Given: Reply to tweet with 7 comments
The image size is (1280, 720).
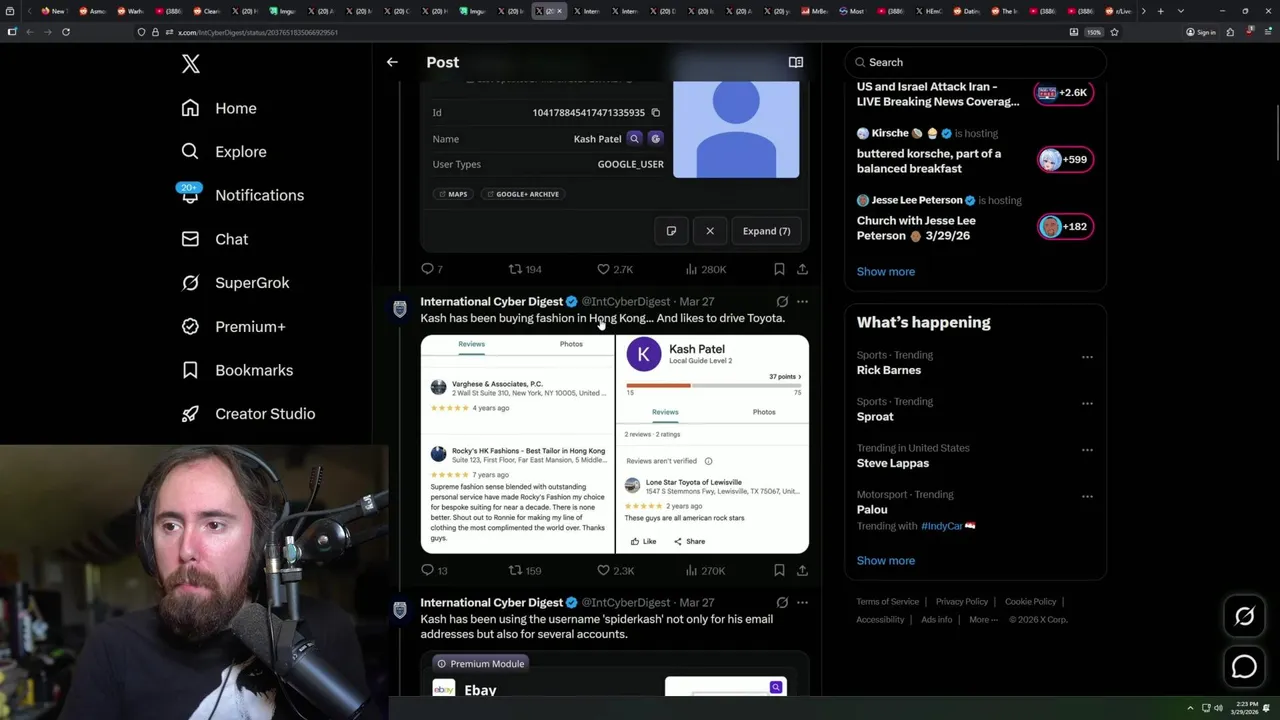Looking at the screenshot, I should (x=432, y=269).
